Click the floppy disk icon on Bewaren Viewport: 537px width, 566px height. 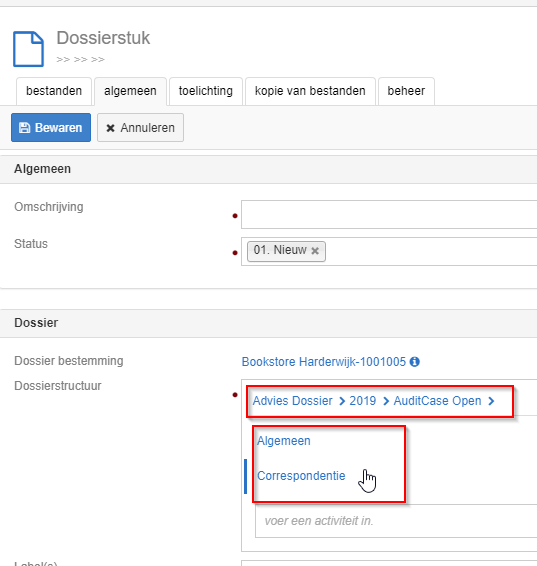pyautogui.click(x=25, y=128)
